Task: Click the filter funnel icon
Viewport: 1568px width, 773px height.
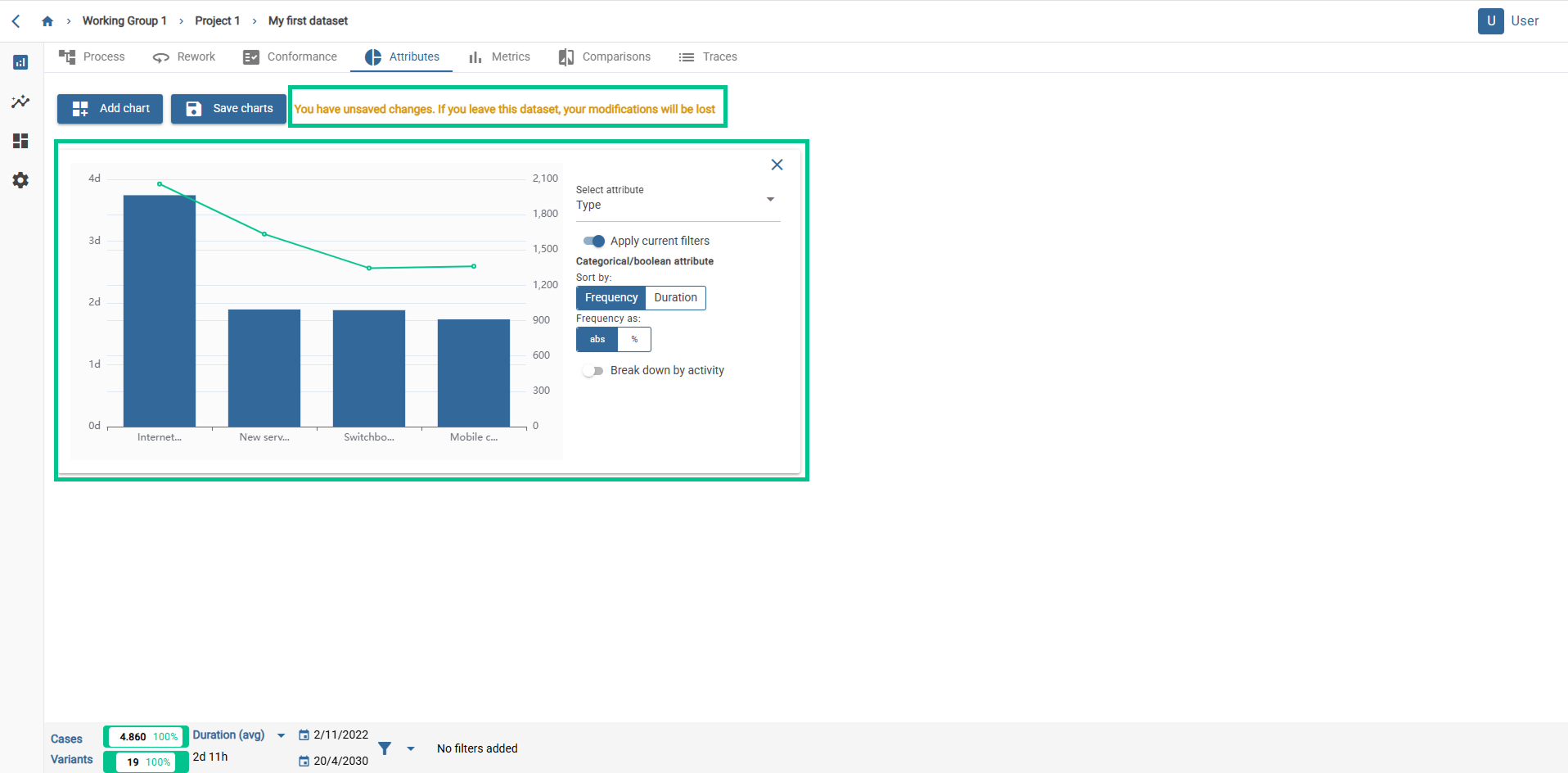Action: 385,748
